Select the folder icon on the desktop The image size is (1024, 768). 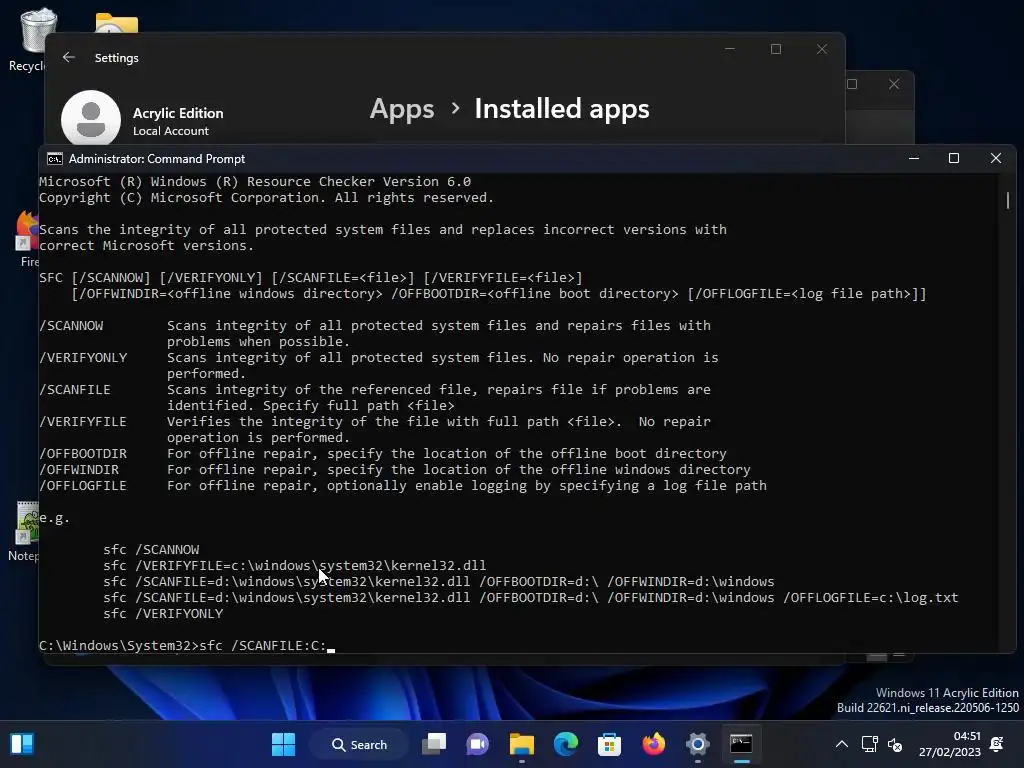point(116,23)
